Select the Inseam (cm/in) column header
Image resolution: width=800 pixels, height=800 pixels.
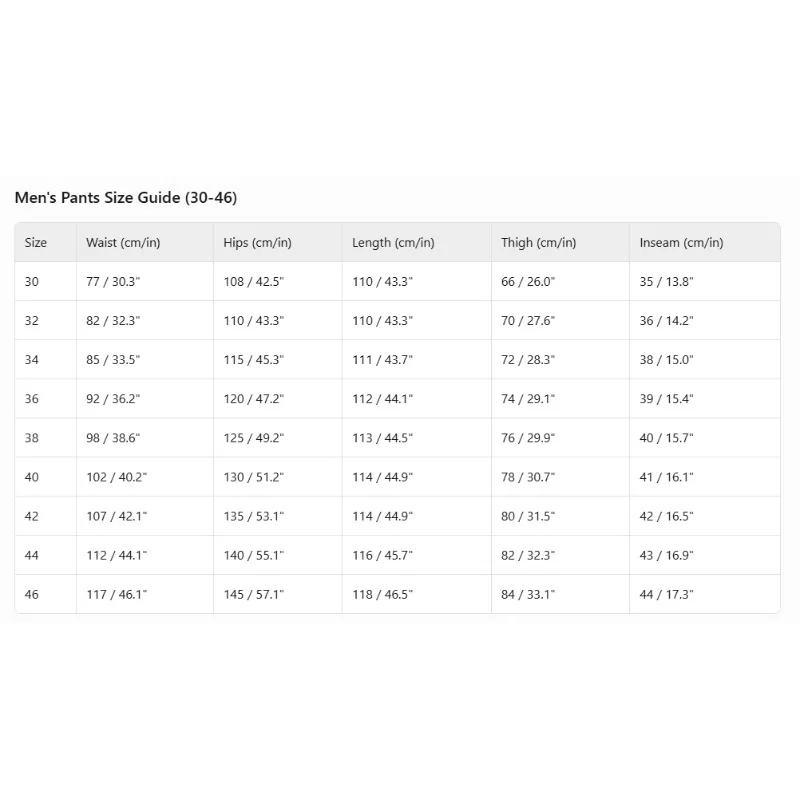tap(681, 243)
